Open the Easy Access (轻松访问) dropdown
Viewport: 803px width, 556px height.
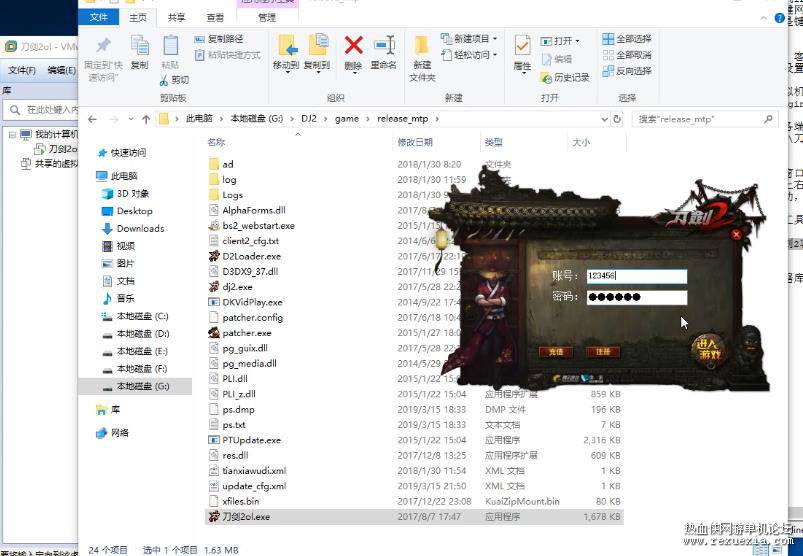(469, 55)
